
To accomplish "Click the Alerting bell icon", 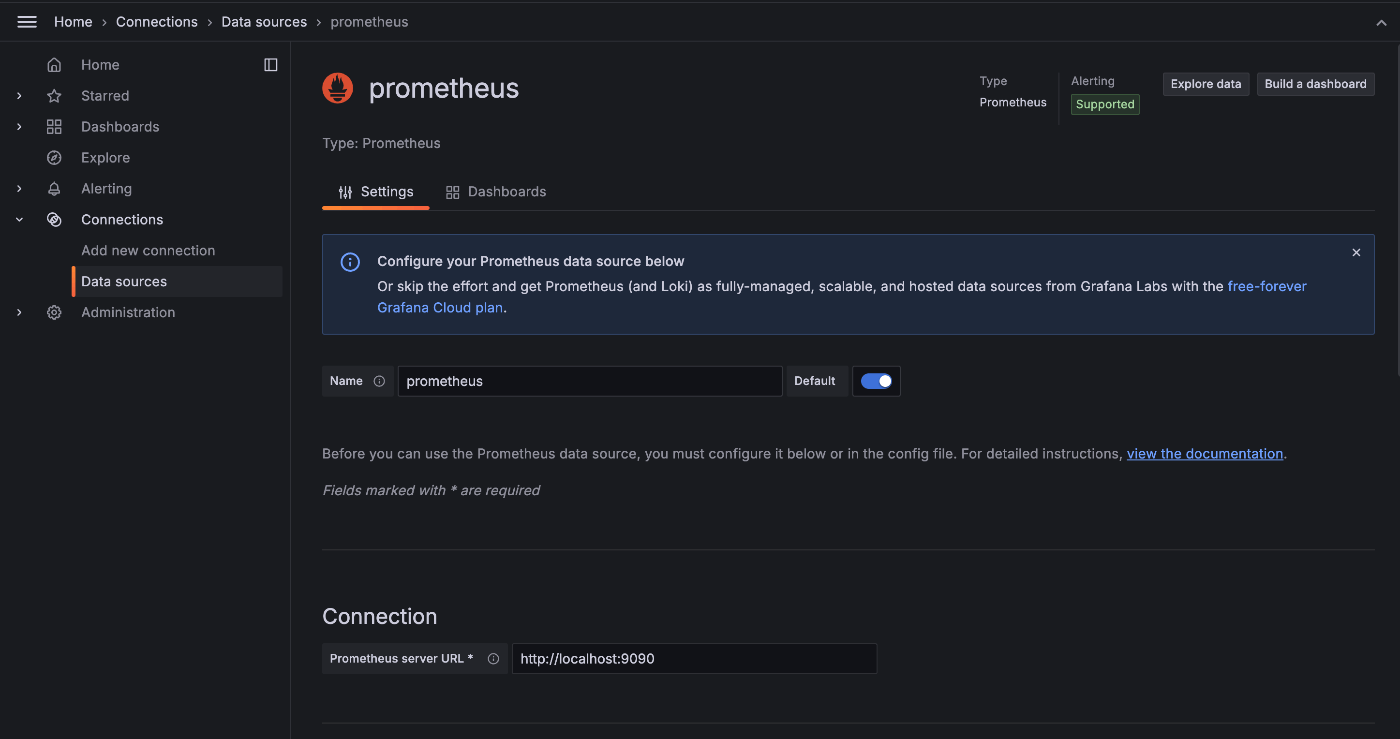I will coord(55,188).
